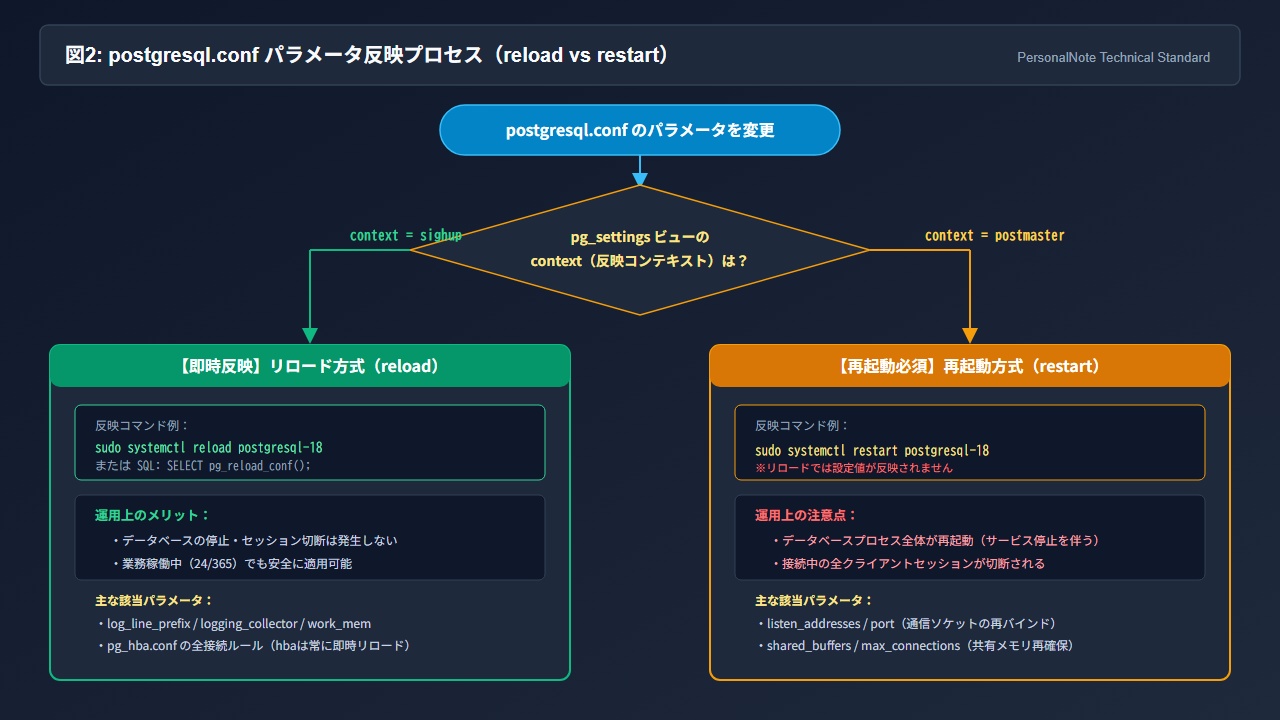The height and width of the screenshot is (720, 1280).
Task: Click the title text 図2: postgresql.conf パラメータ反映プロセス
Action: [367, 55]
